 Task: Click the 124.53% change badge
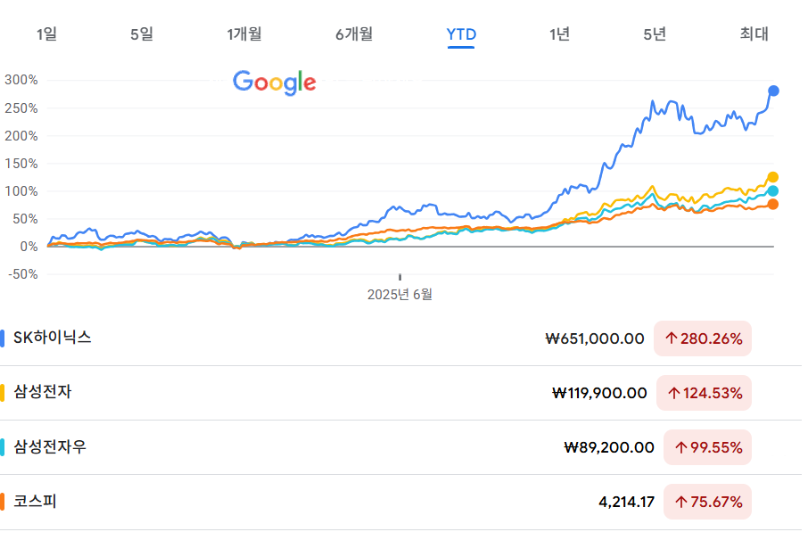click(705, 393)
